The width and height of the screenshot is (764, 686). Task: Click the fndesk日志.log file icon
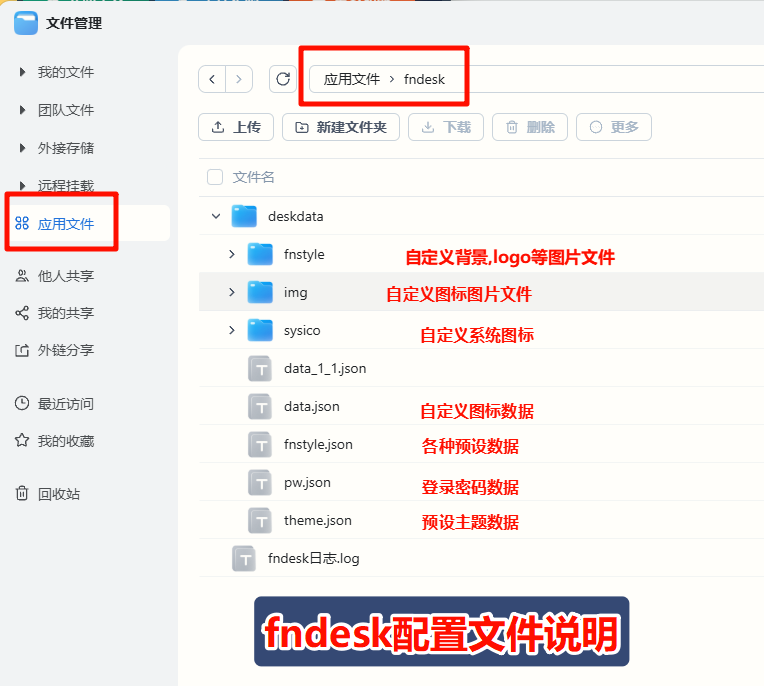pyautogui.click(x=244, y=558)
